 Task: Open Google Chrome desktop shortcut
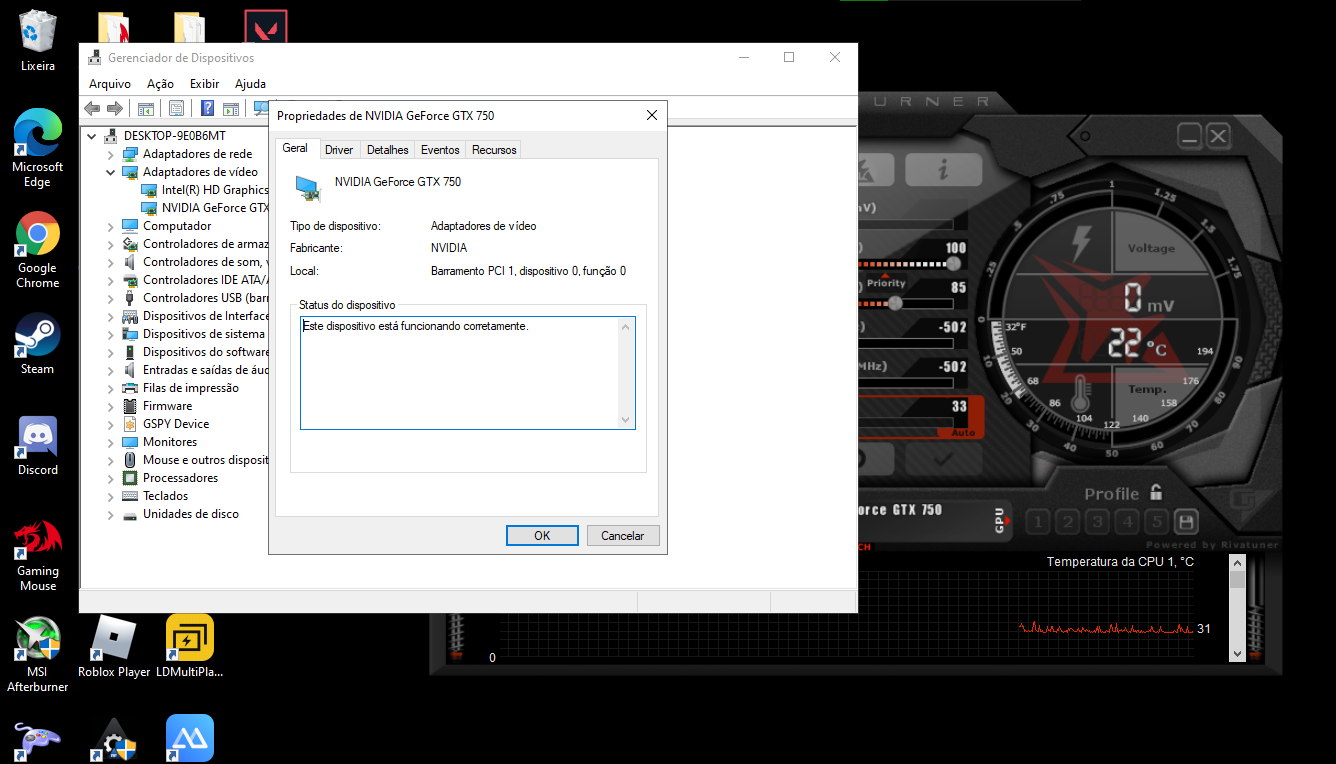coord(38,250)
